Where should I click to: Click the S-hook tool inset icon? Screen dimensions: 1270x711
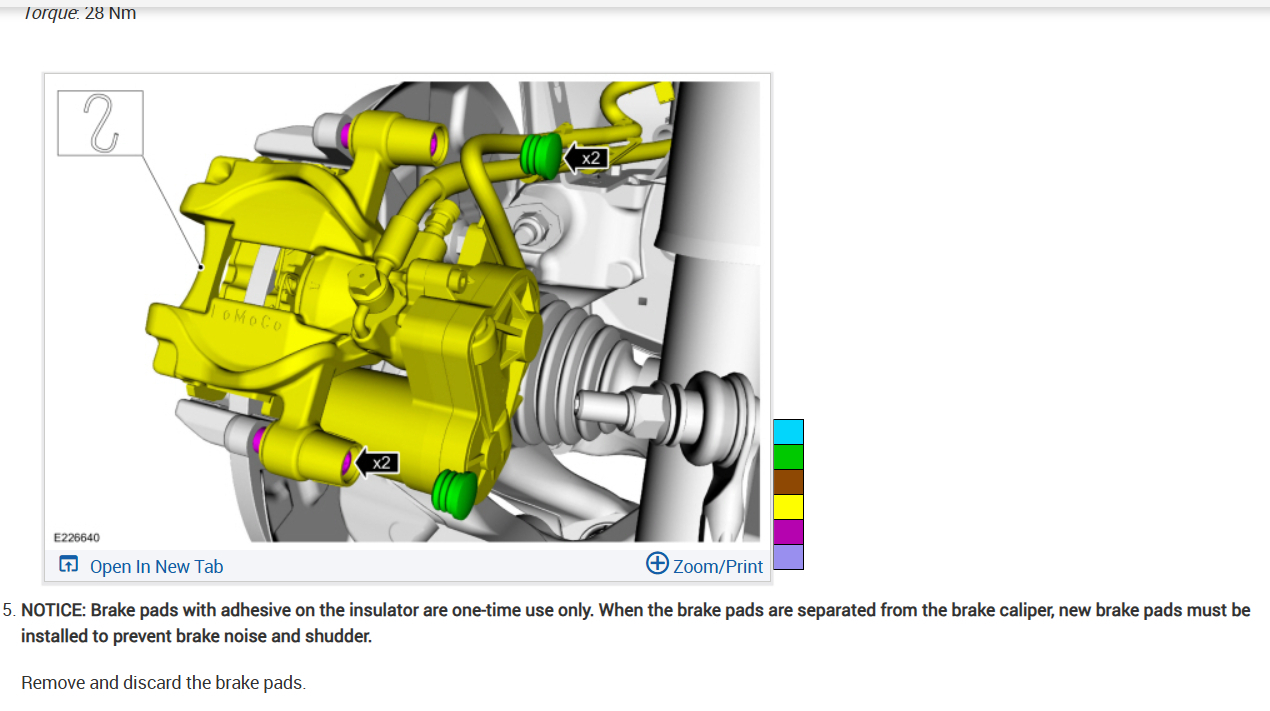[x=100, y=123]
